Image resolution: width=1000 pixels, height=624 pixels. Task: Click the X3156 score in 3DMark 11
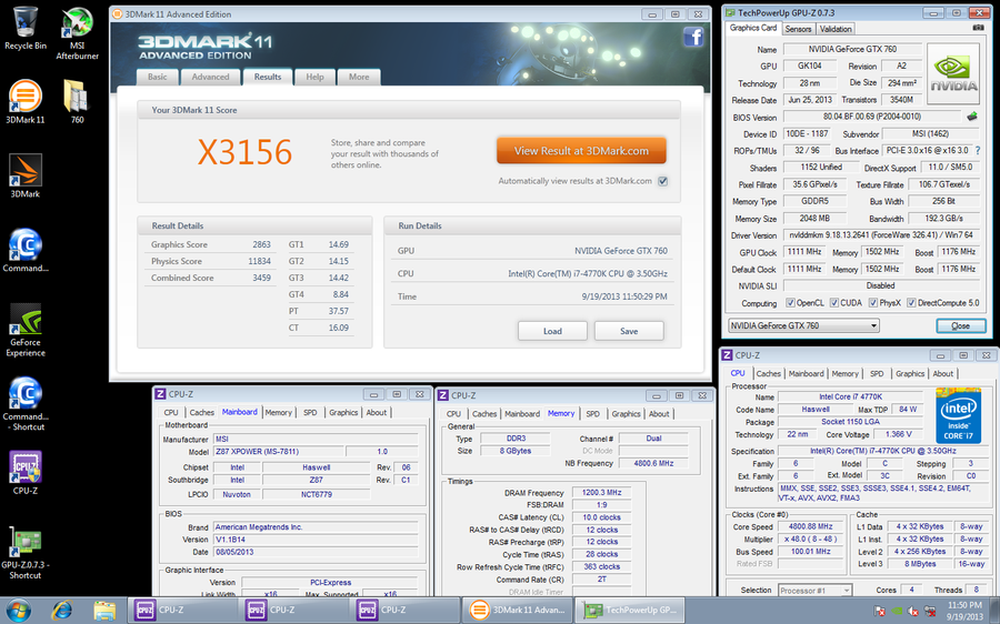[245, 152]
